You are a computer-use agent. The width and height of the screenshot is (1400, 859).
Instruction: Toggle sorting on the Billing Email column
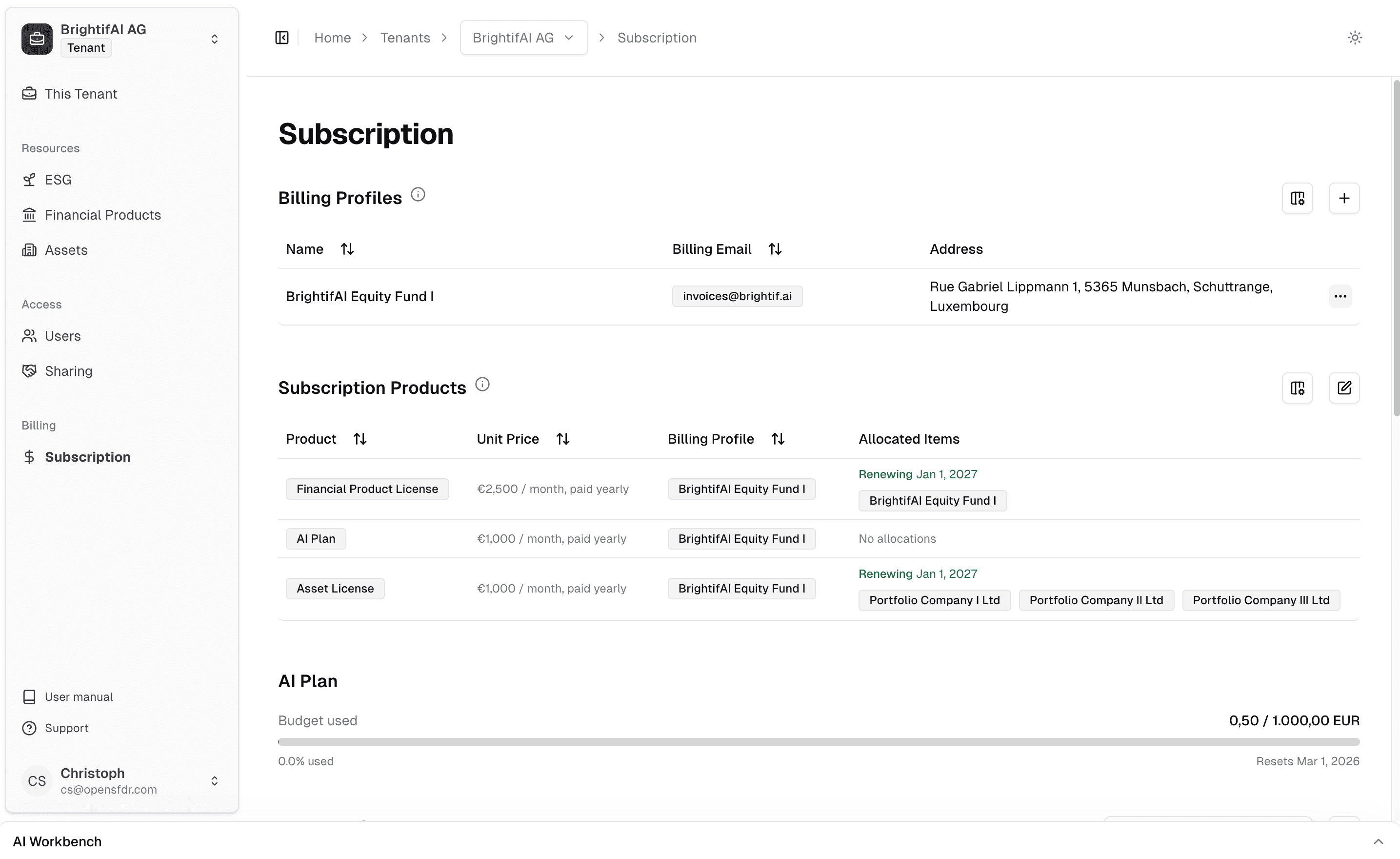click(775, 248)
